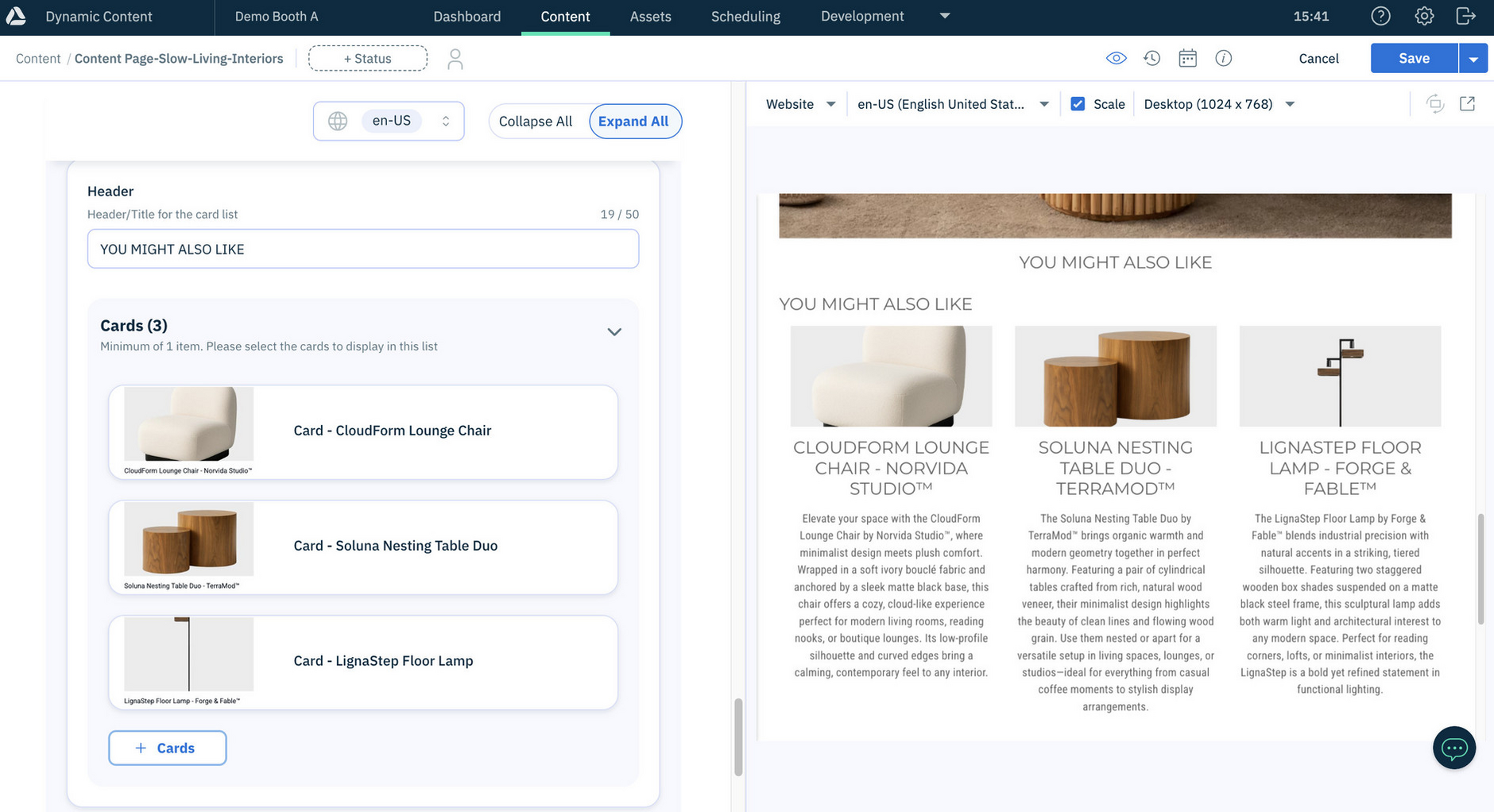This screenshot has width=1494, height=812.
Task: Click the Cards (3) heading text
Action: [x=134, y=326]
